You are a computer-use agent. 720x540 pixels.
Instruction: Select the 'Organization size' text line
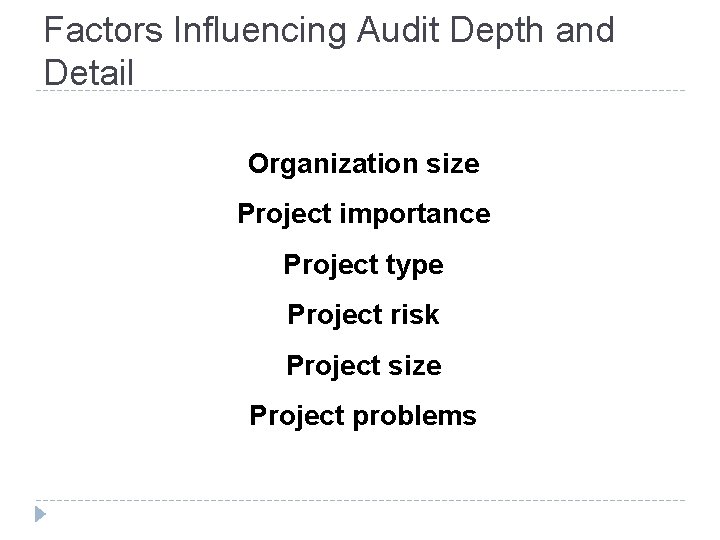[x=364, y=164]
